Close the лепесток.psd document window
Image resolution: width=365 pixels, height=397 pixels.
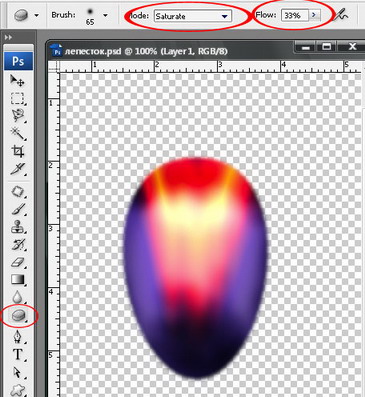353,47
